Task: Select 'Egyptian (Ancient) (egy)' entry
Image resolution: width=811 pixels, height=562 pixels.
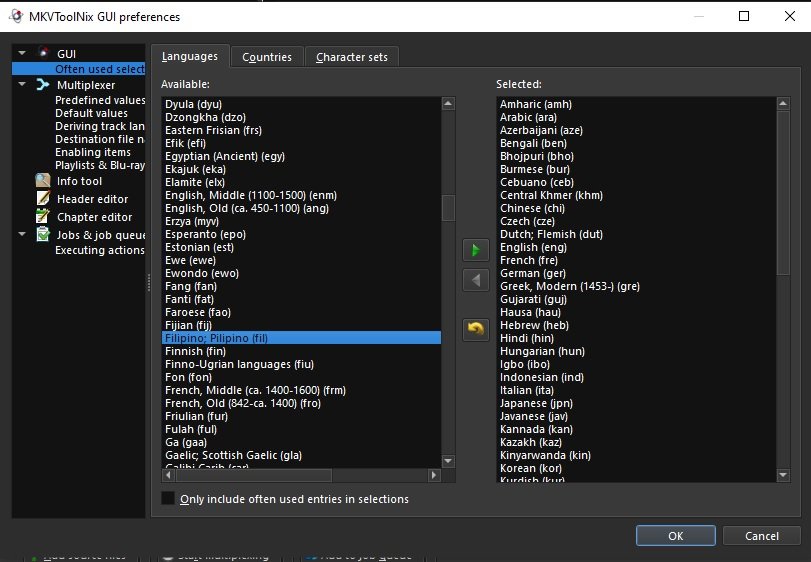Action: click(302, 156)
